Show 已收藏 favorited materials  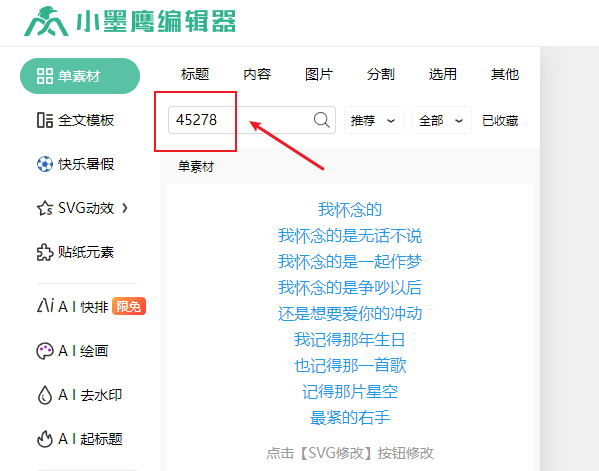tap(500, 121)
